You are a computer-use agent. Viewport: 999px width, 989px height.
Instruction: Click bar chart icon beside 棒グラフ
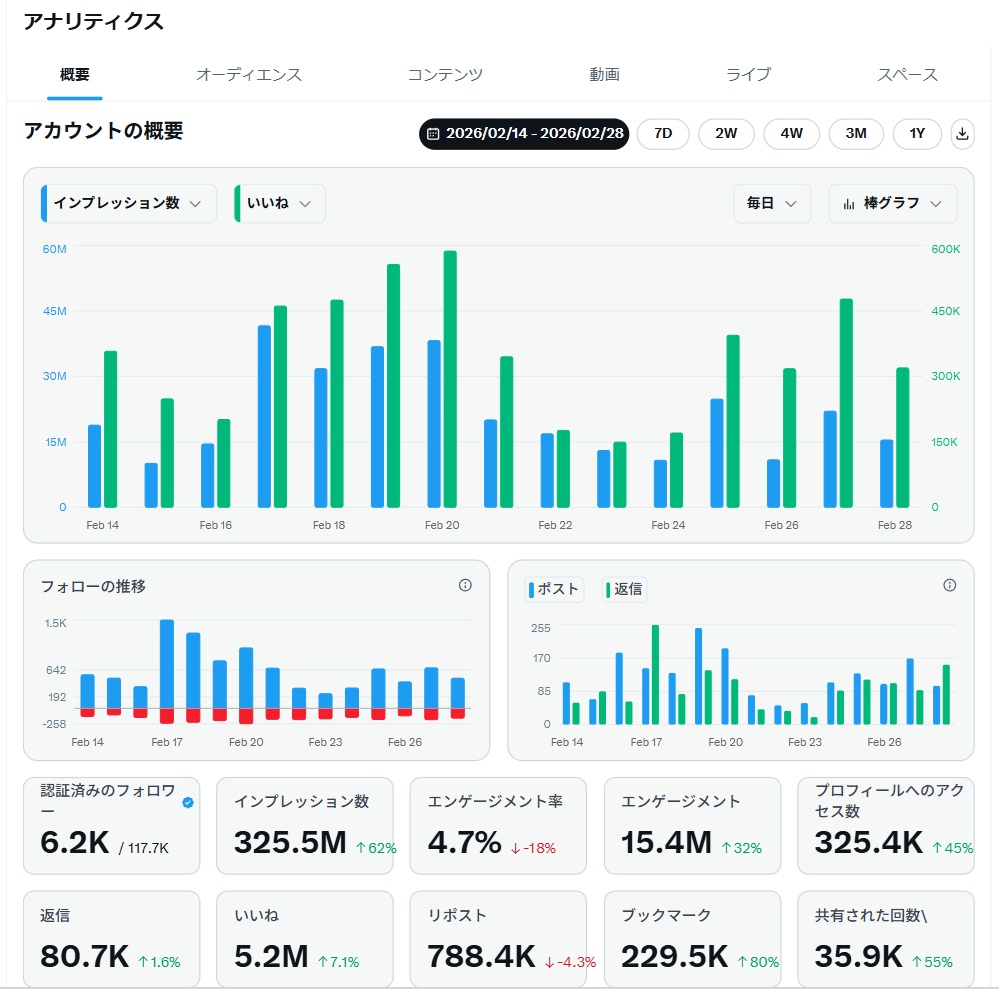[849, 204]
